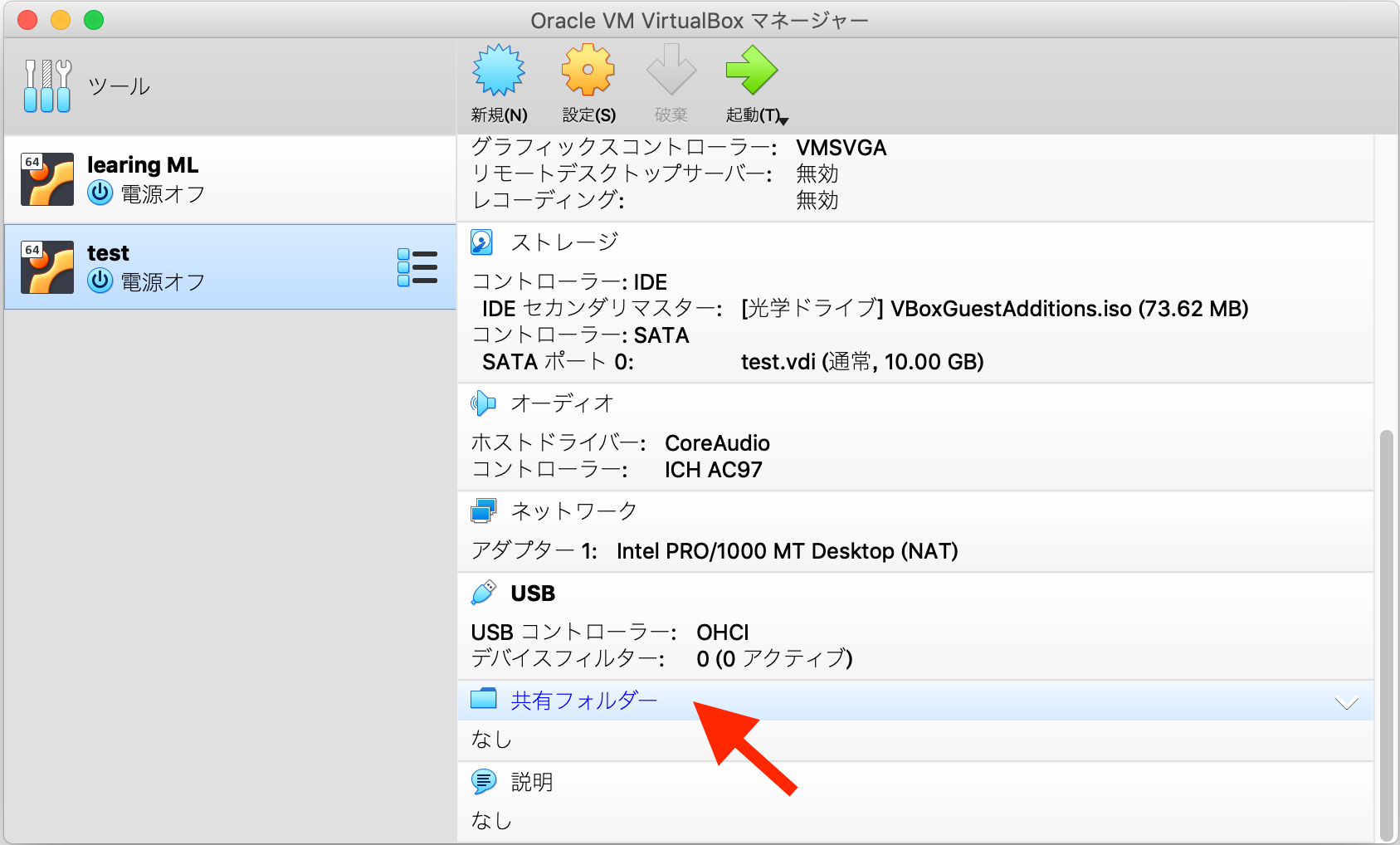
Task: Click the CoreAudio host driver value
Action: [717, 443]
